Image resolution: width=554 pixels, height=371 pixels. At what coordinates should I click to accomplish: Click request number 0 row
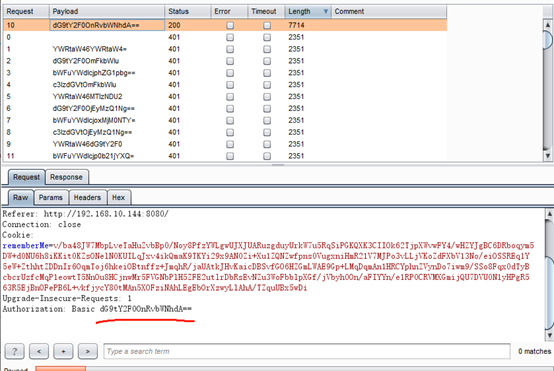click(x=225, y=37)
